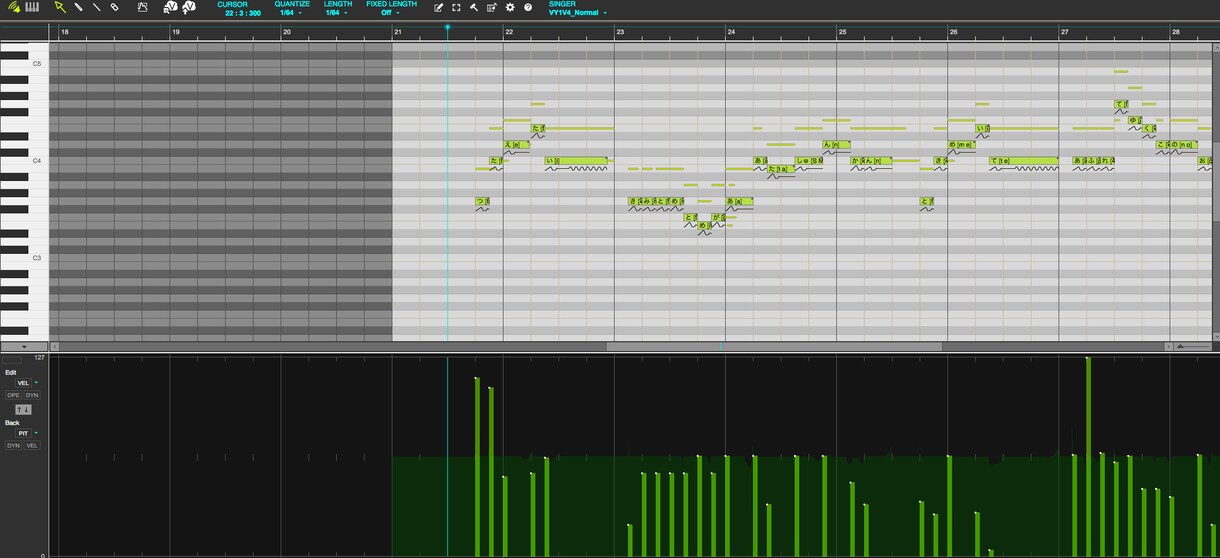
Task: Click the C3 piano key
Action: coord(24,258)
